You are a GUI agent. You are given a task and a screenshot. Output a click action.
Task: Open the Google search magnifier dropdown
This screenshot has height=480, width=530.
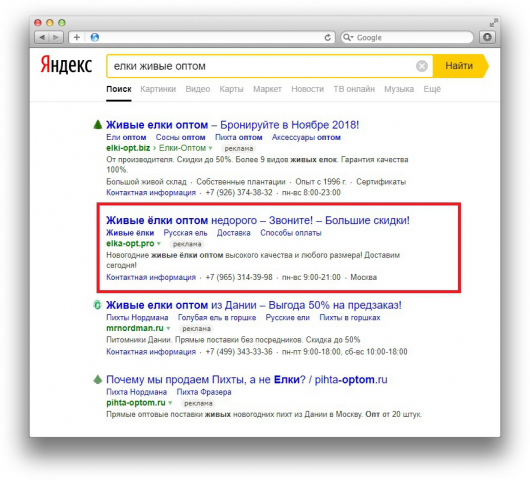pyautogui.click(x=347, y=37)
